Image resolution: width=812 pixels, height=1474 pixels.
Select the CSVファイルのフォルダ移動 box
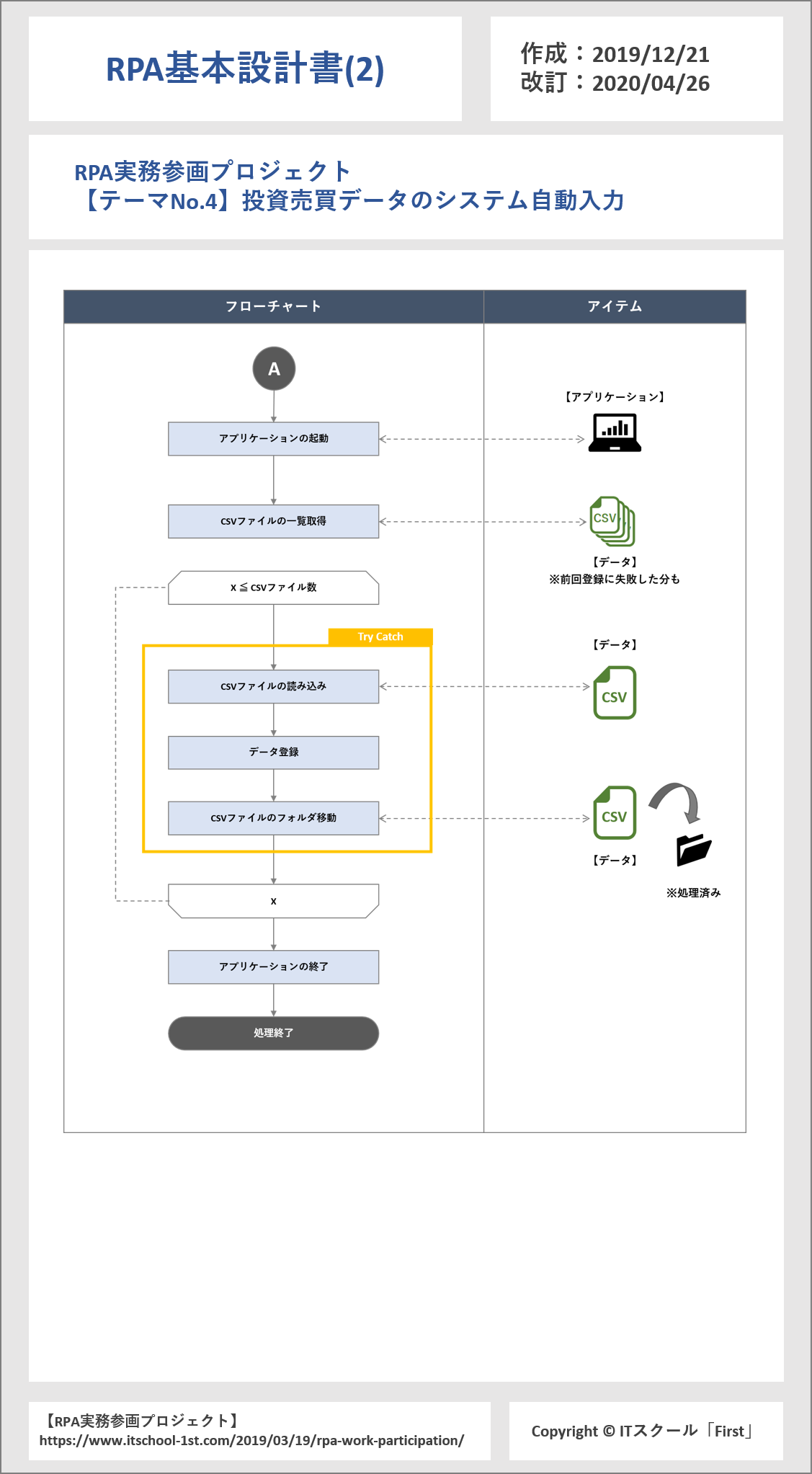tap(274, 818)
